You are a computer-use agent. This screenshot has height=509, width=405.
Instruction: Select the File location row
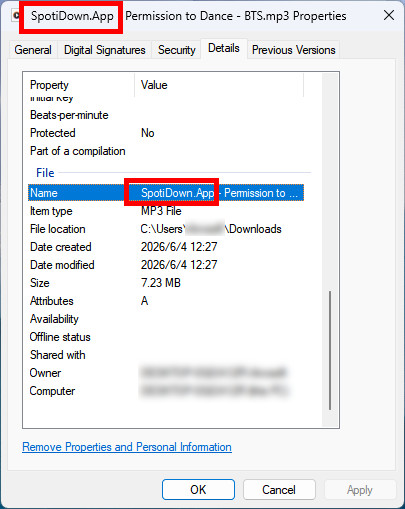click(x=166, y=229)
